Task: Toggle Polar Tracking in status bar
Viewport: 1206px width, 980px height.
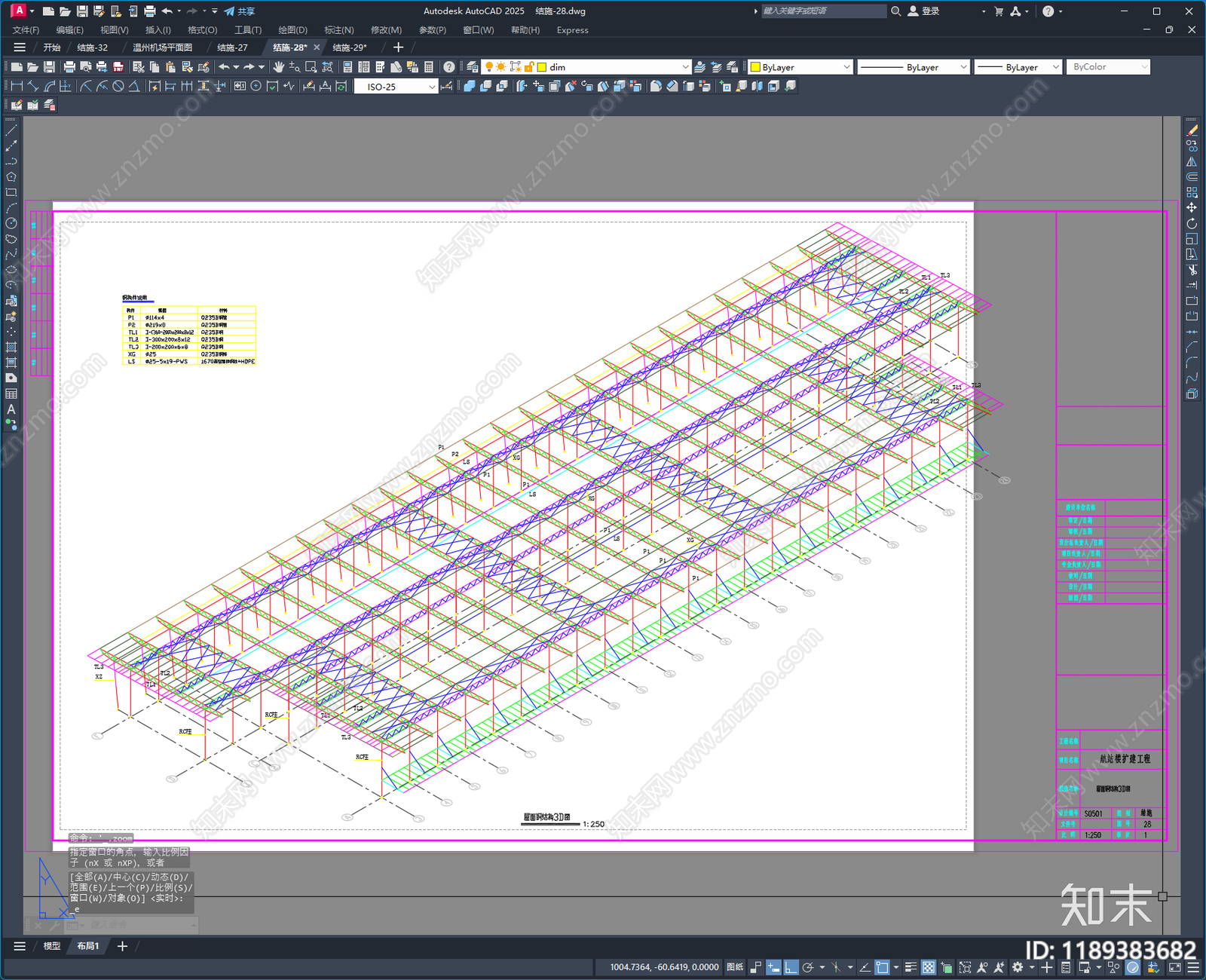Action: [808, 967]
